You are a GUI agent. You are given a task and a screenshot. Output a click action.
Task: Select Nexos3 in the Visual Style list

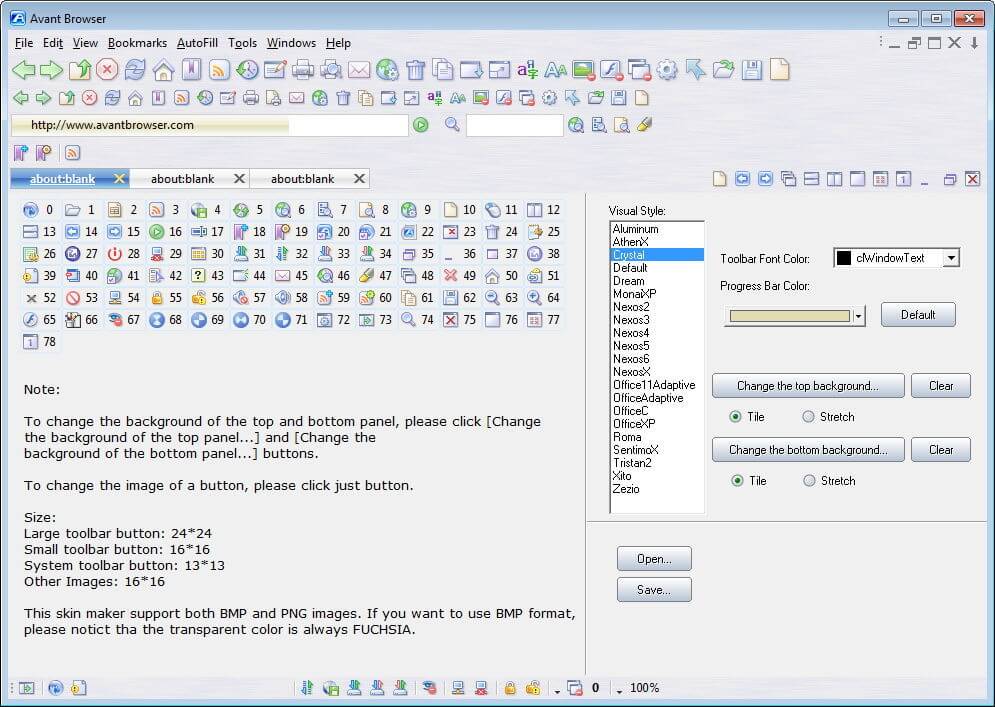click(x=630, y=320)
